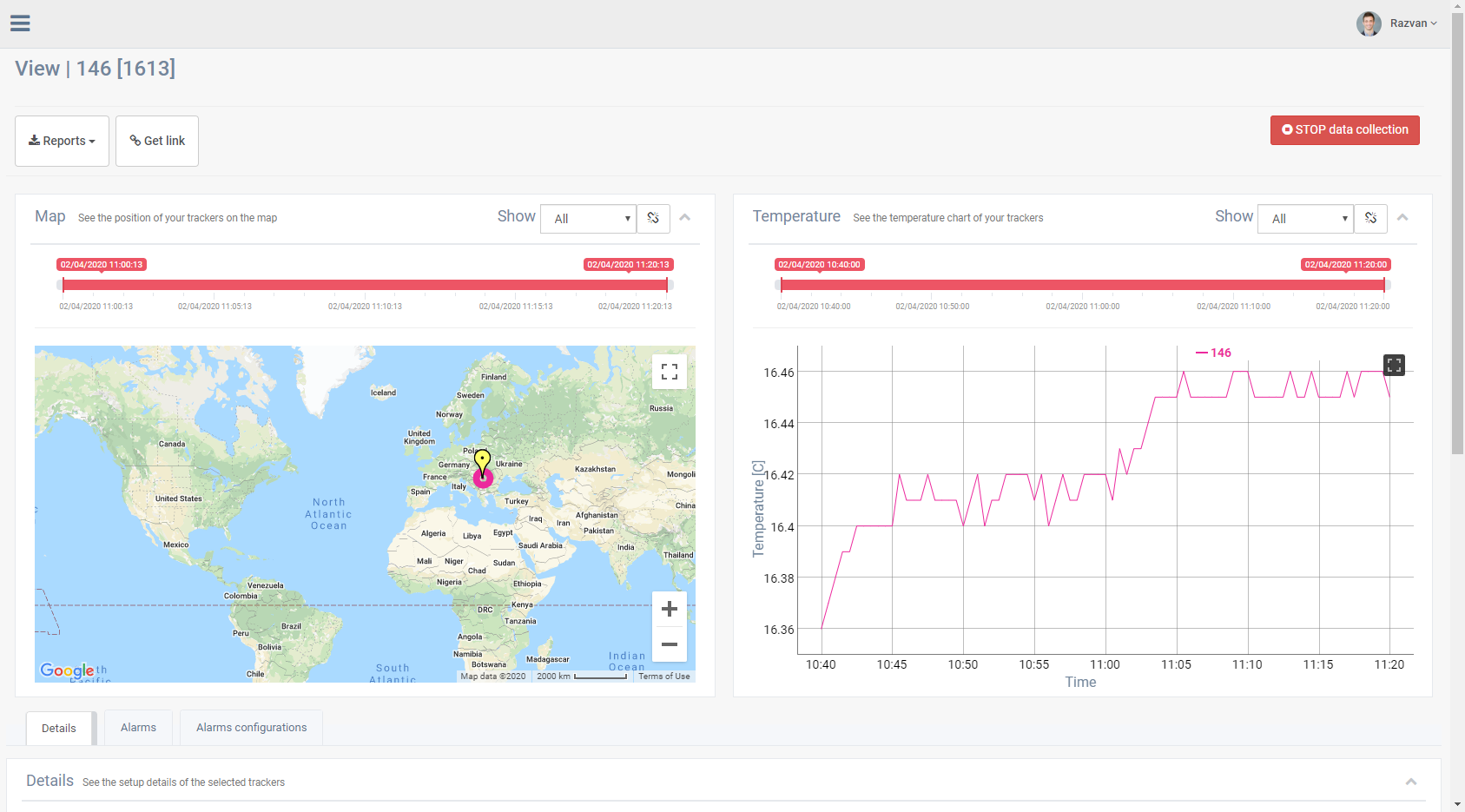Expand temperature chart to fullscreen
This screenshot has width=1465, height=812.
[x=1393, y=366]
